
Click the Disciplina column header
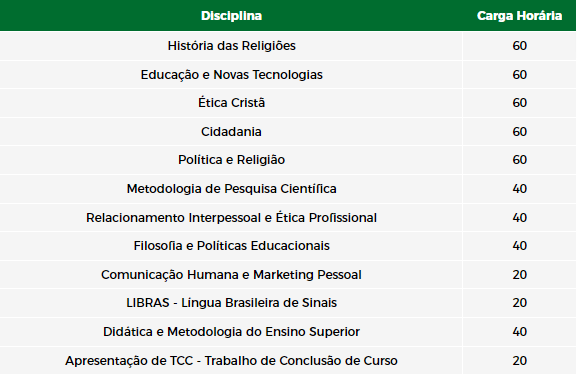point(231,16)
